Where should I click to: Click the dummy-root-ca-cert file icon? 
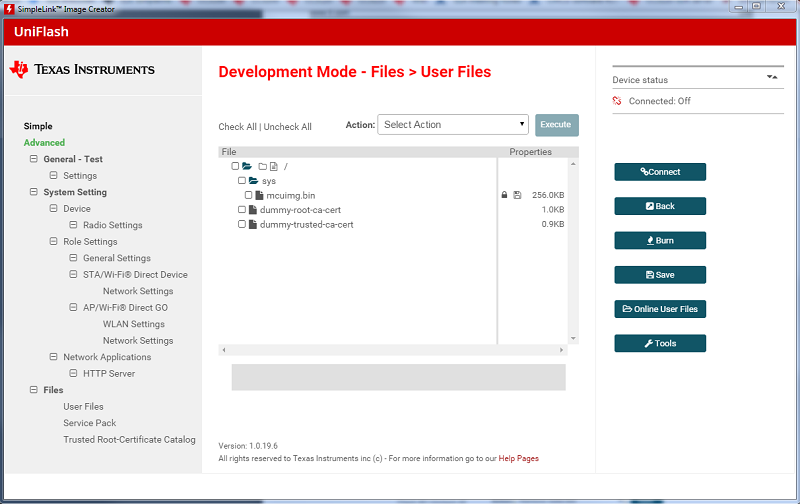(x=253, y=210)
